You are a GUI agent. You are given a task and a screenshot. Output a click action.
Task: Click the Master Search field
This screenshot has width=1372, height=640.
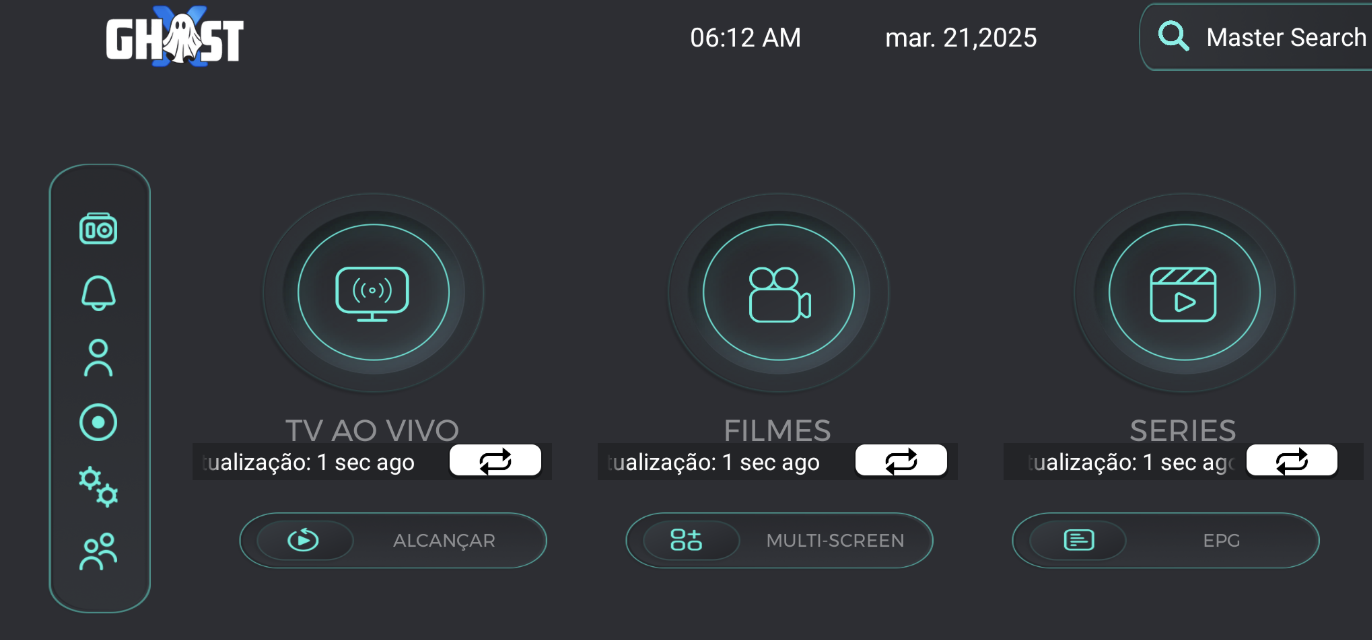pos(1285,38)
